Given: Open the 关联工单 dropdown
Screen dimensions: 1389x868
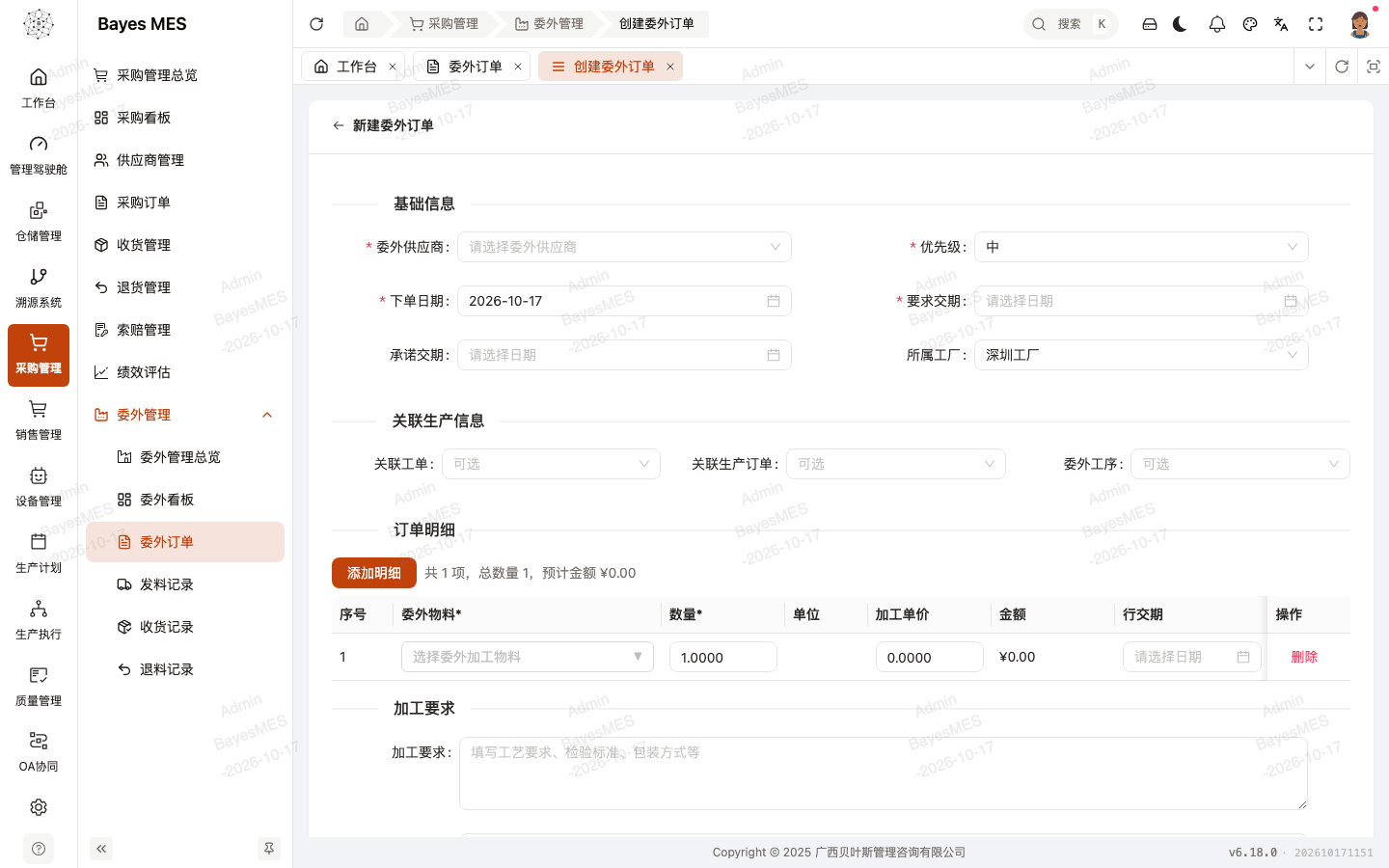Looking at the screenshot, I should [x=551, y=464].
